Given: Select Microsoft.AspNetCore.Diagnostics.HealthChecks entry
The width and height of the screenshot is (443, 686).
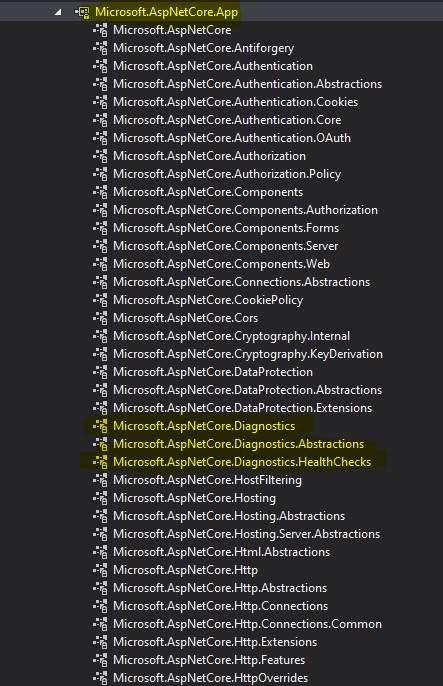Looking at the screenshot, I should 242,462.
